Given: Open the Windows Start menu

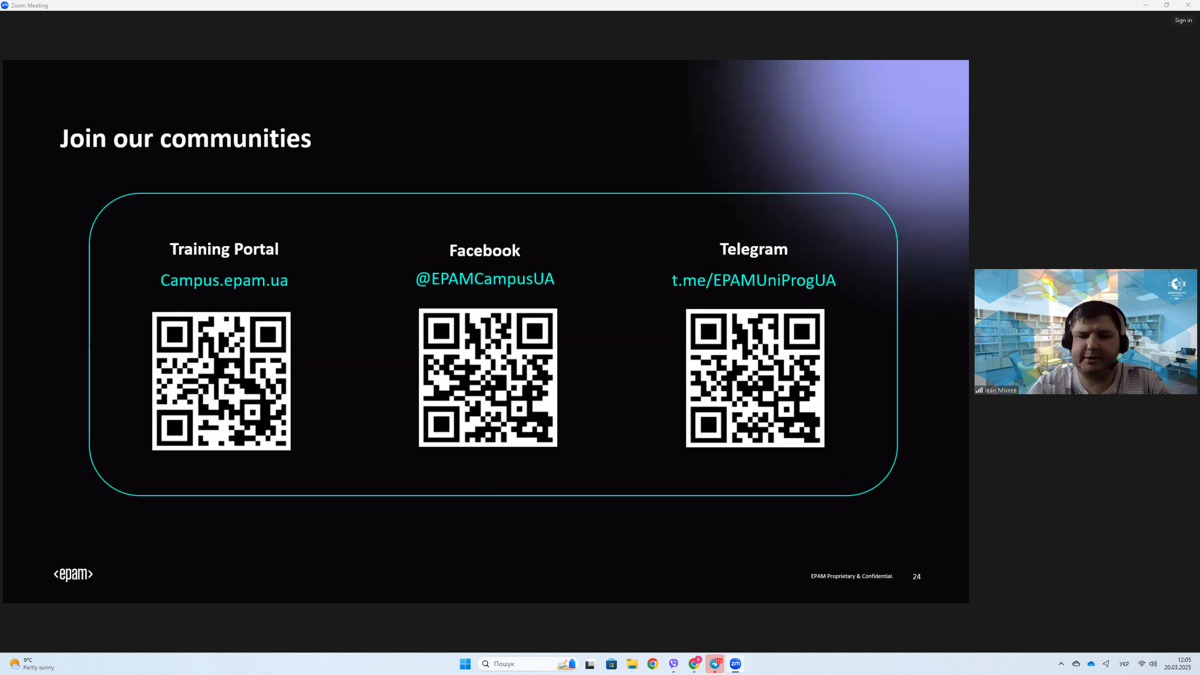Looking at the screenshot, I should point(465,664).
